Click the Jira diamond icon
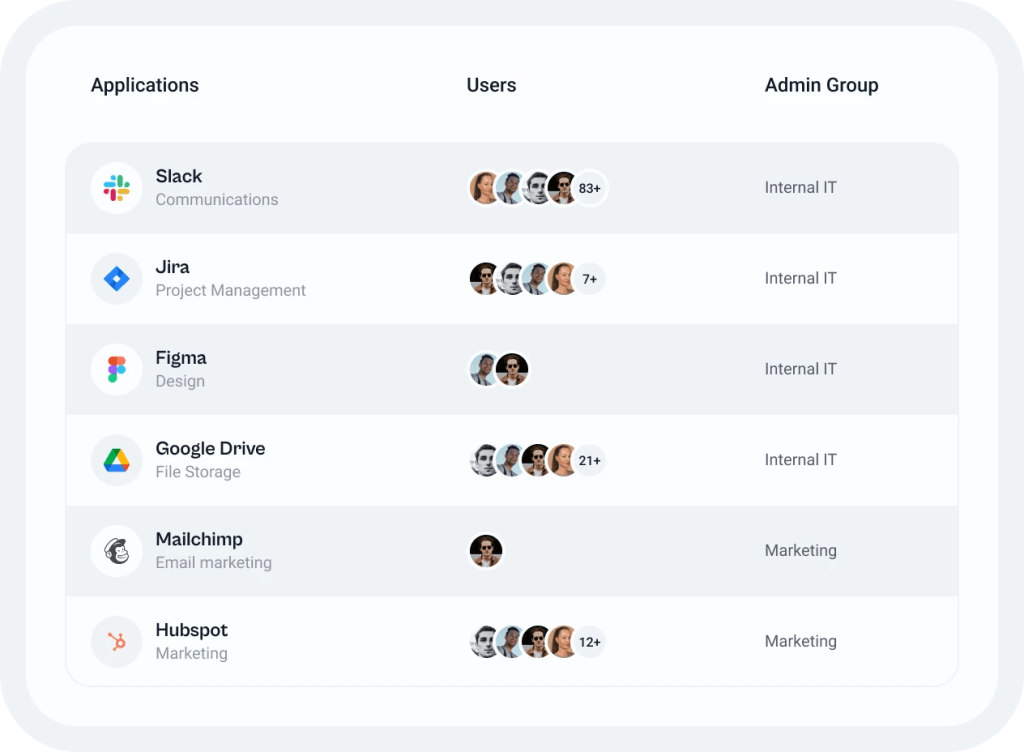This screenshot has height=752, width=1024. 117,279
